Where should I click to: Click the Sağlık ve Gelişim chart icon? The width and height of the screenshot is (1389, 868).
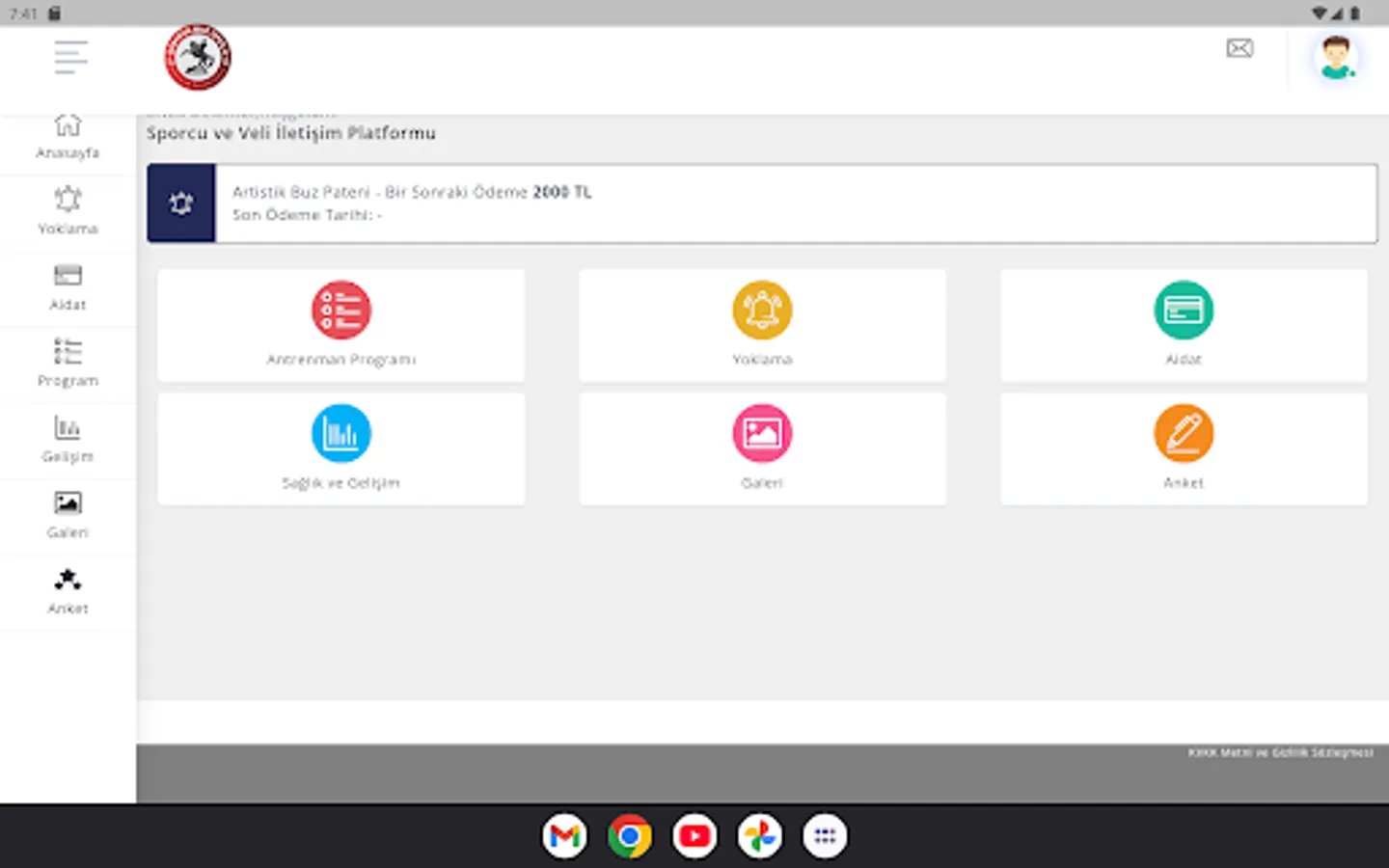pyautogui.click(x=340, y=432)
